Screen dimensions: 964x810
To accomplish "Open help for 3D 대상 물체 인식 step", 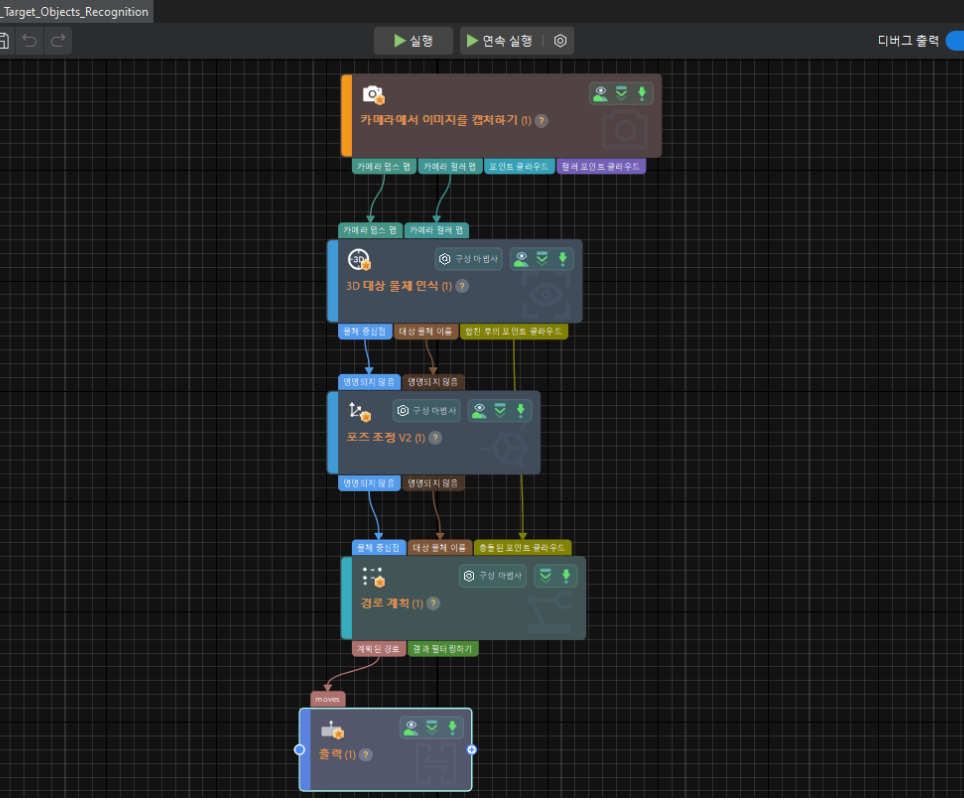I will (461, 286).
